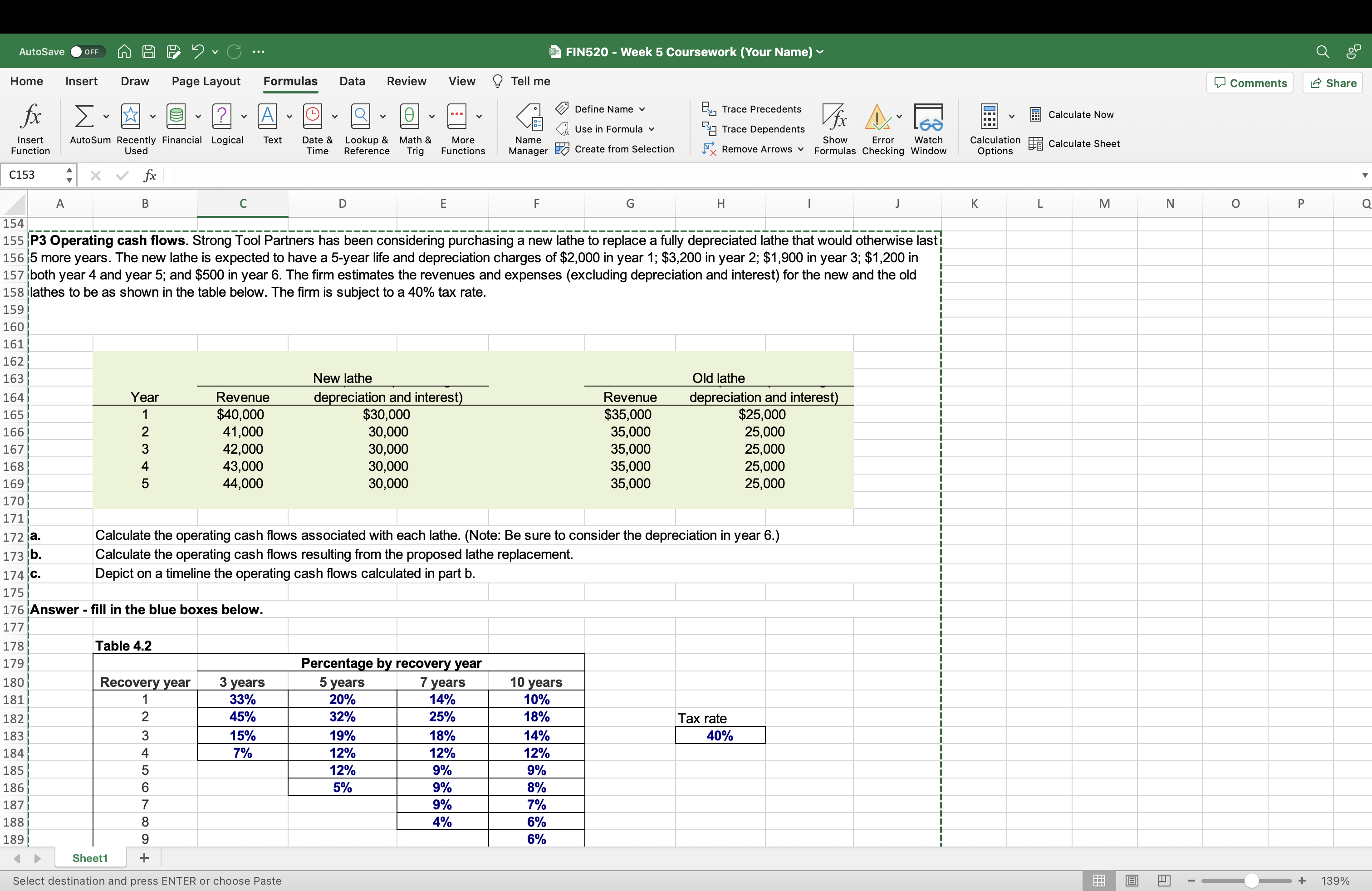Switch to the Insert tab

pyautogui.click(x=81, y=81)
